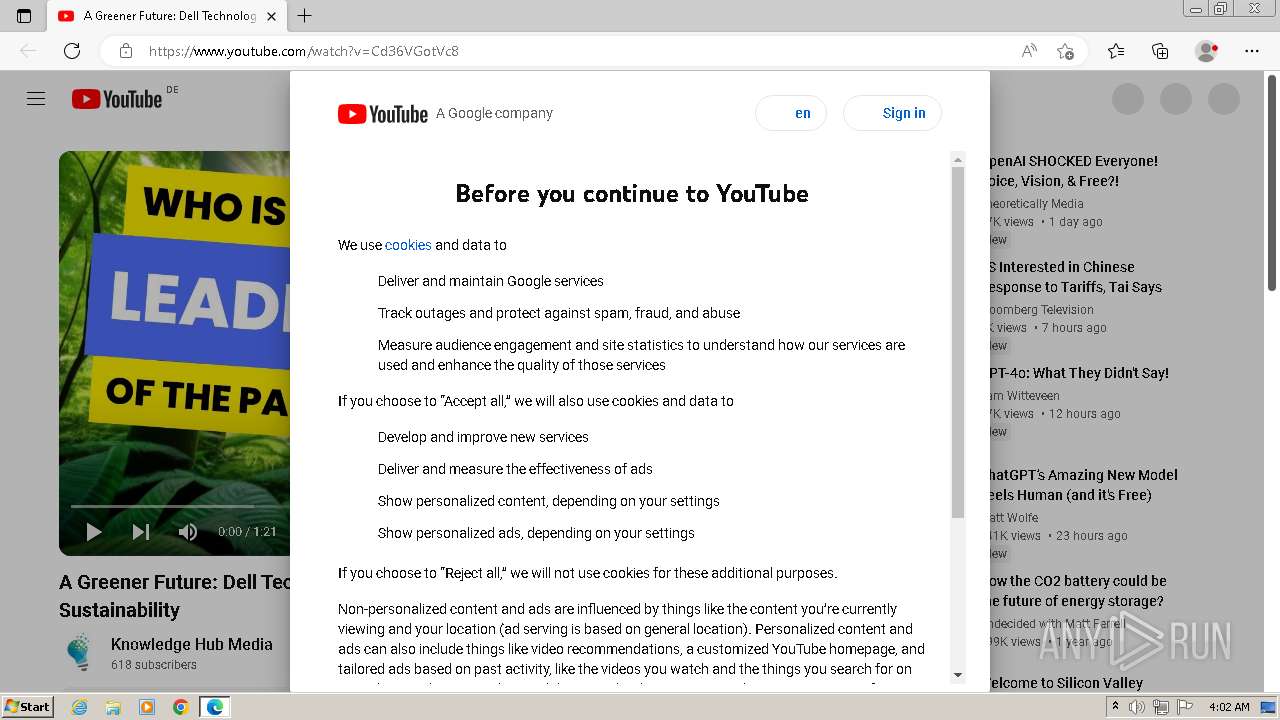
Task: Open system volume tray icon
Action: coord(1137,707)
